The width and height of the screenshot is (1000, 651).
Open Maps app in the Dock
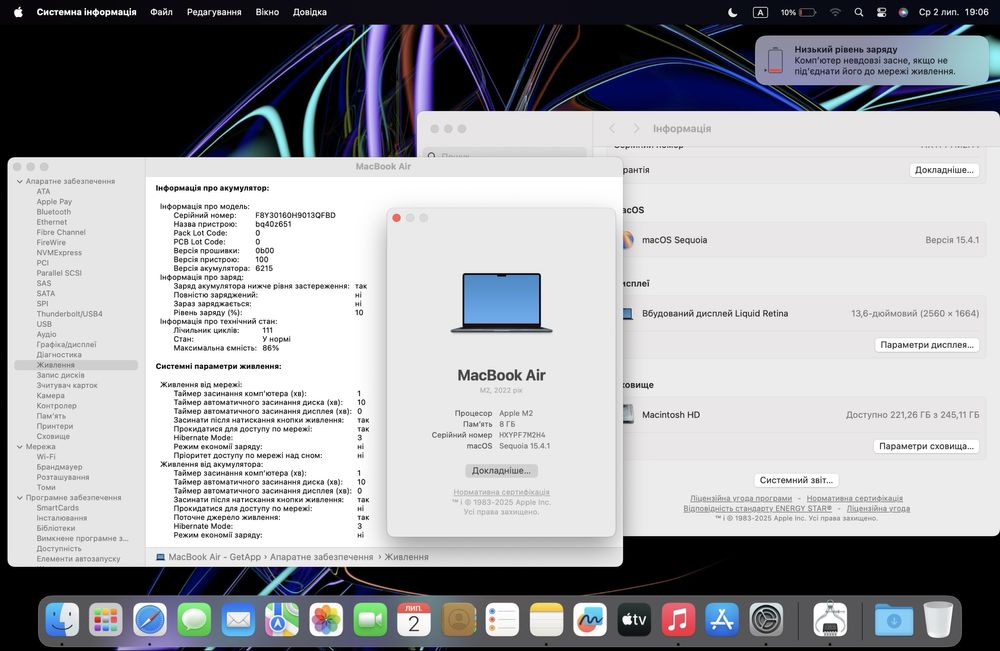282,619
